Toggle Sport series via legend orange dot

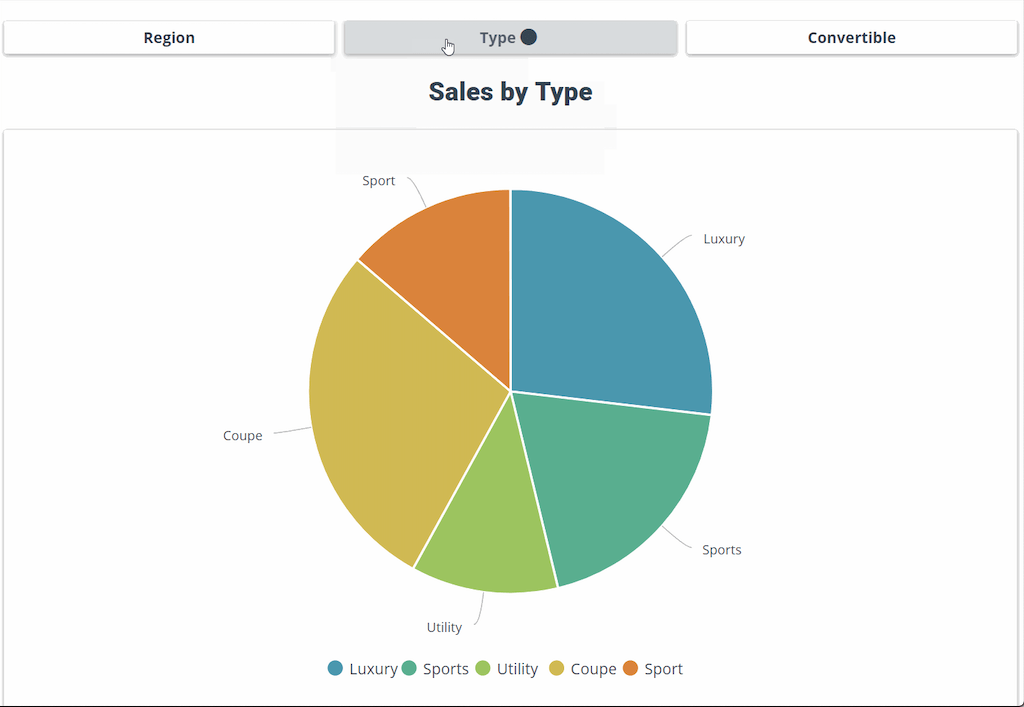pyautogui.click(x=630, y=668)
